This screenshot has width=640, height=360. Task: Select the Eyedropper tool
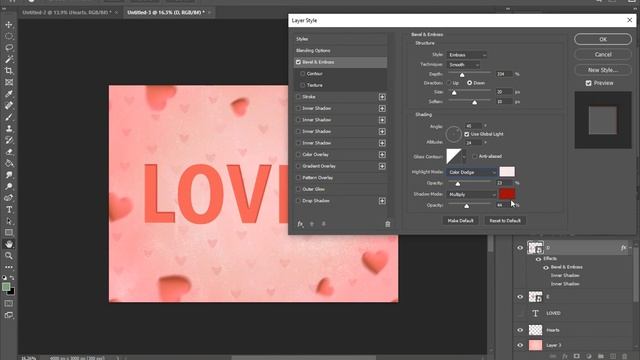9,94
